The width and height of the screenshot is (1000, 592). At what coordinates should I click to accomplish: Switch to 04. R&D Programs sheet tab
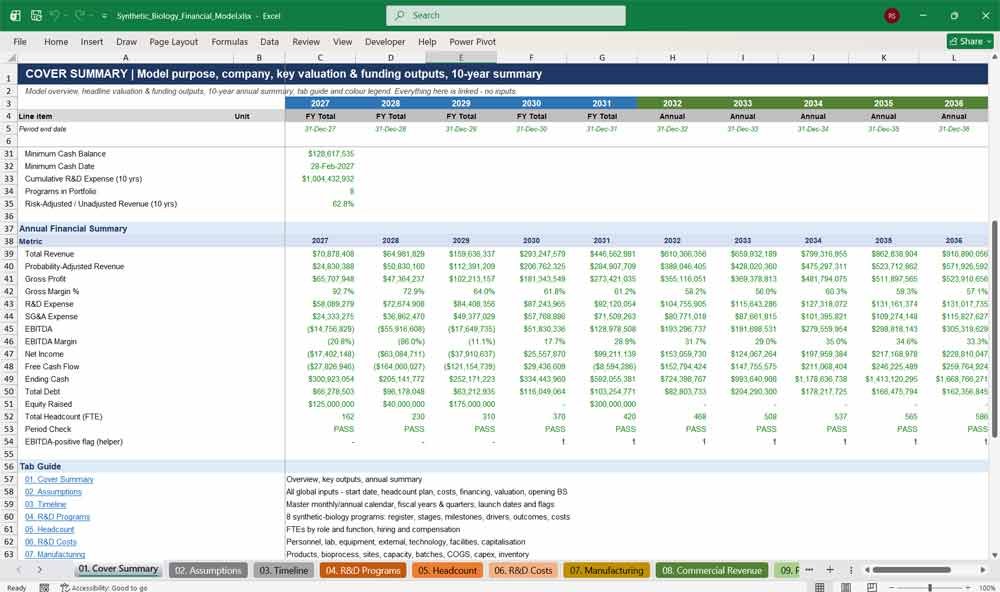click(x=363, y=570)
